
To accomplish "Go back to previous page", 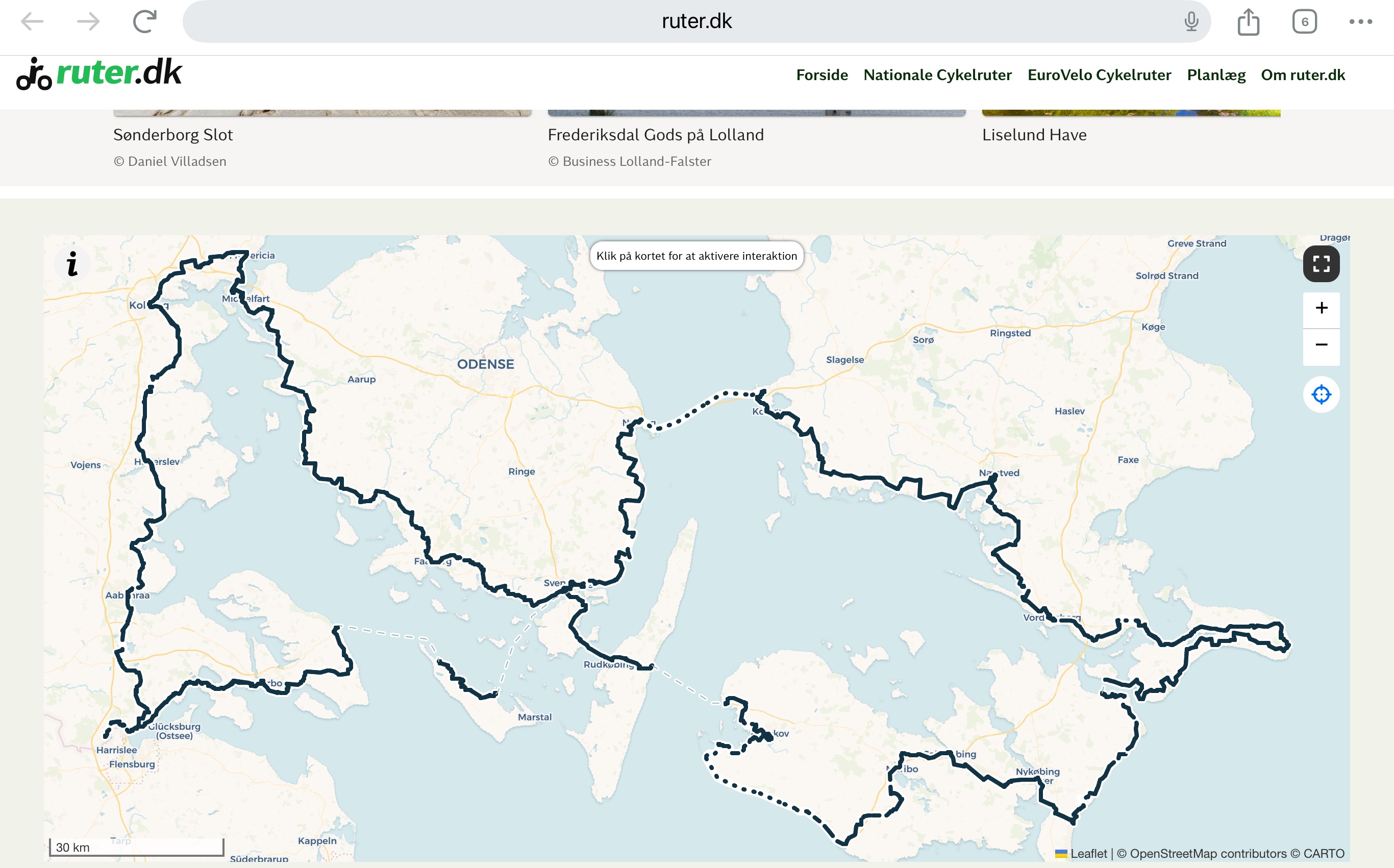I will click(x=32, y=22).
